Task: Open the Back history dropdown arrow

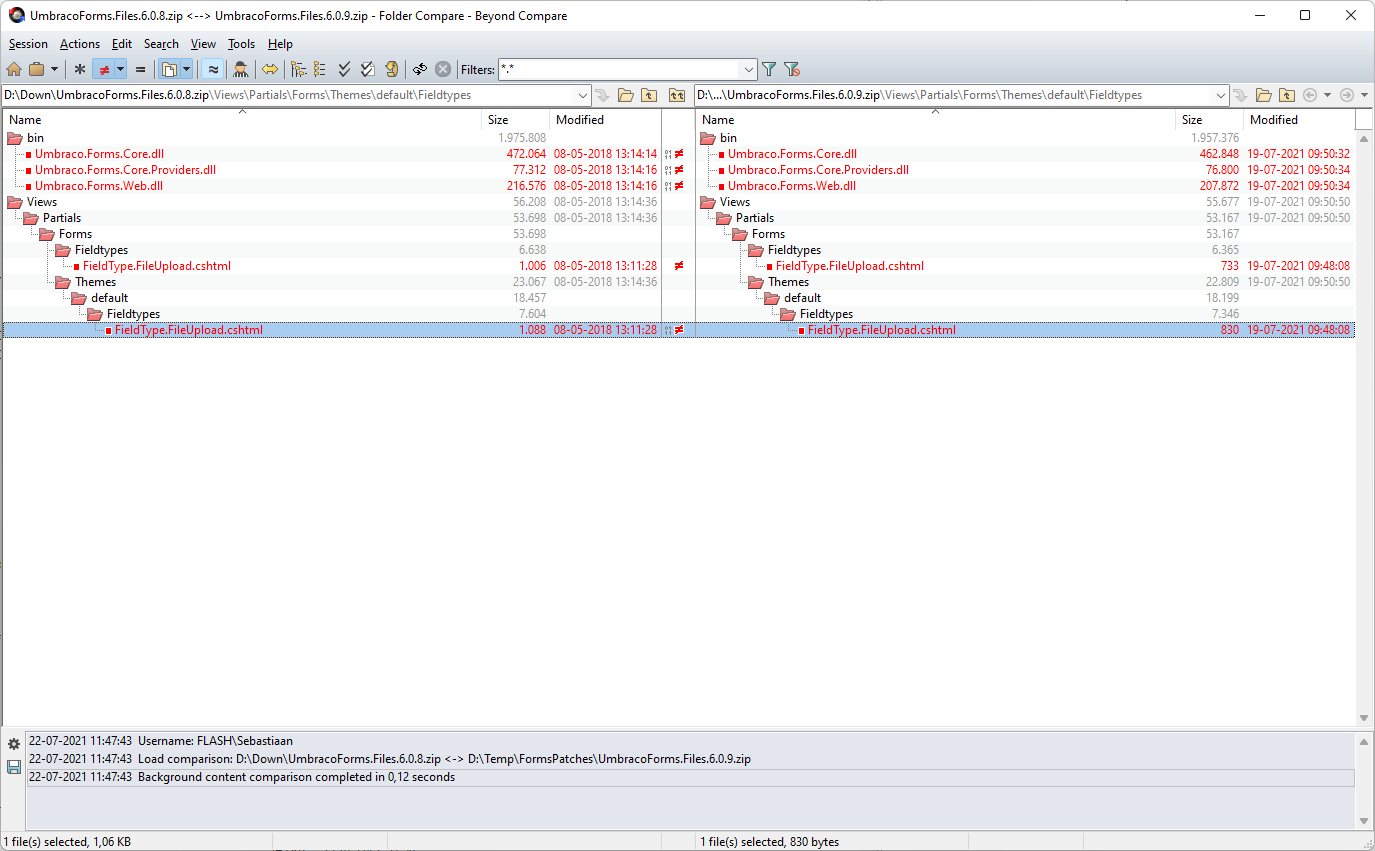Action: click(1327, 95)
